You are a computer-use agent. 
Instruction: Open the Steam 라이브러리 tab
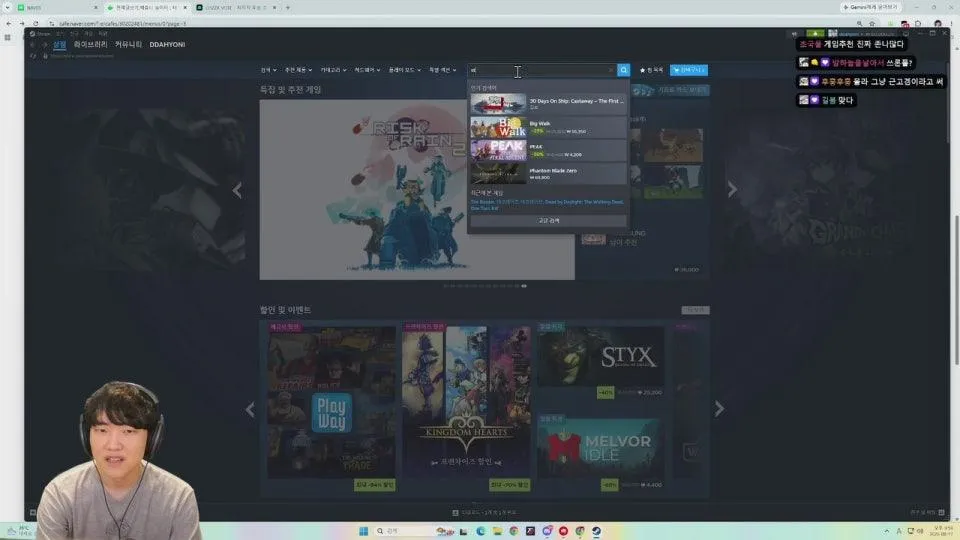click(90, 45)
